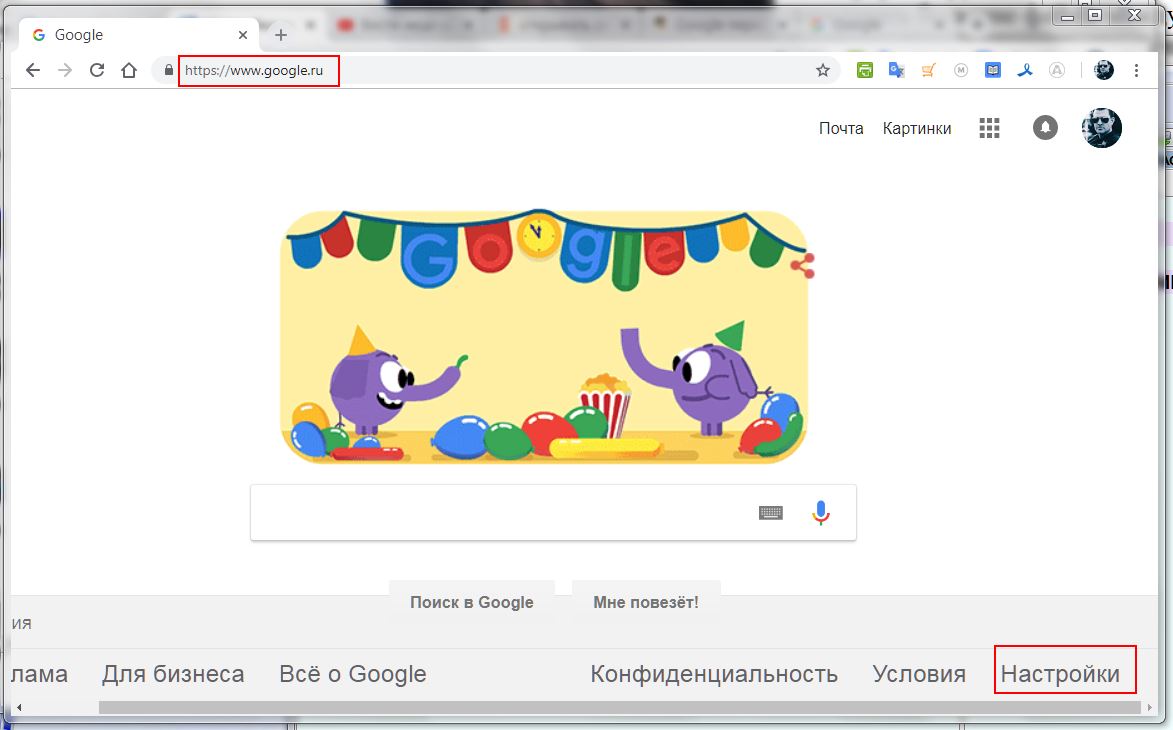Click the orange shopping cart extension icon
The height and width of the screenshot is (730, 1173).
point(928,70)
